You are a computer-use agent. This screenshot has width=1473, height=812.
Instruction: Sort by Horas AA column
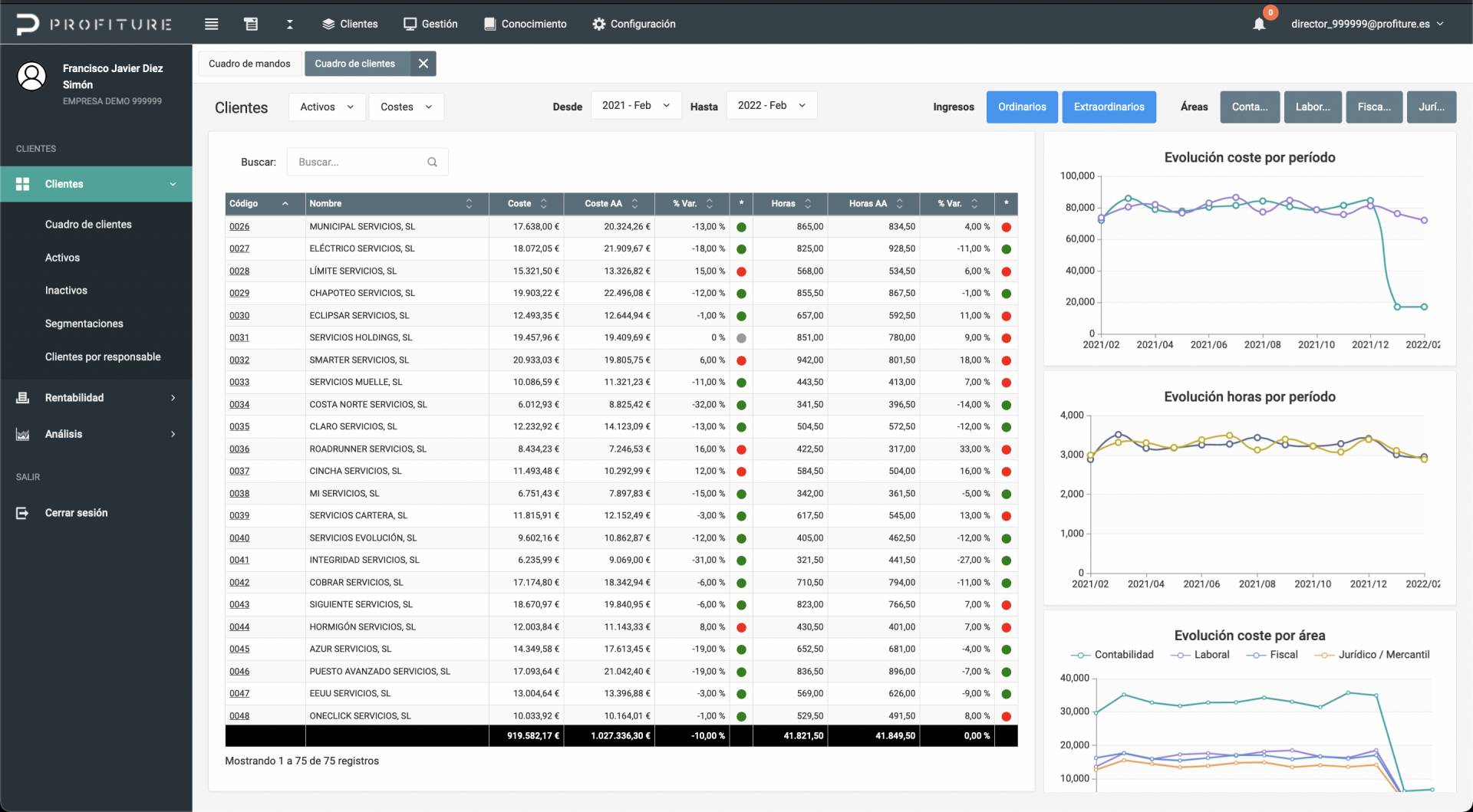tap(900, 203)
